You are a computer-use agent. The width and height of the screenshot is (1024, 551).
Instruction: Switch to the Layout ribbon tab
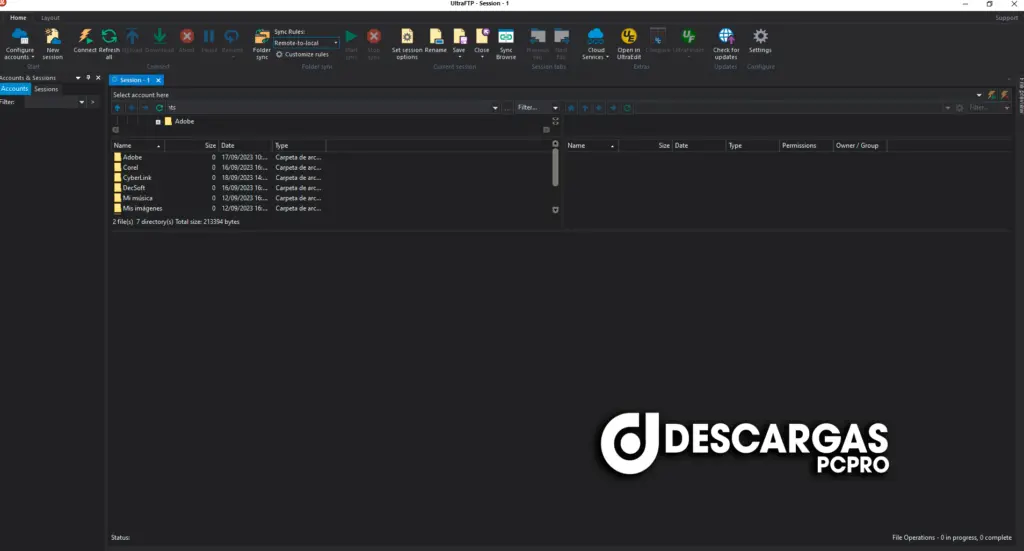tap(50, 18)
